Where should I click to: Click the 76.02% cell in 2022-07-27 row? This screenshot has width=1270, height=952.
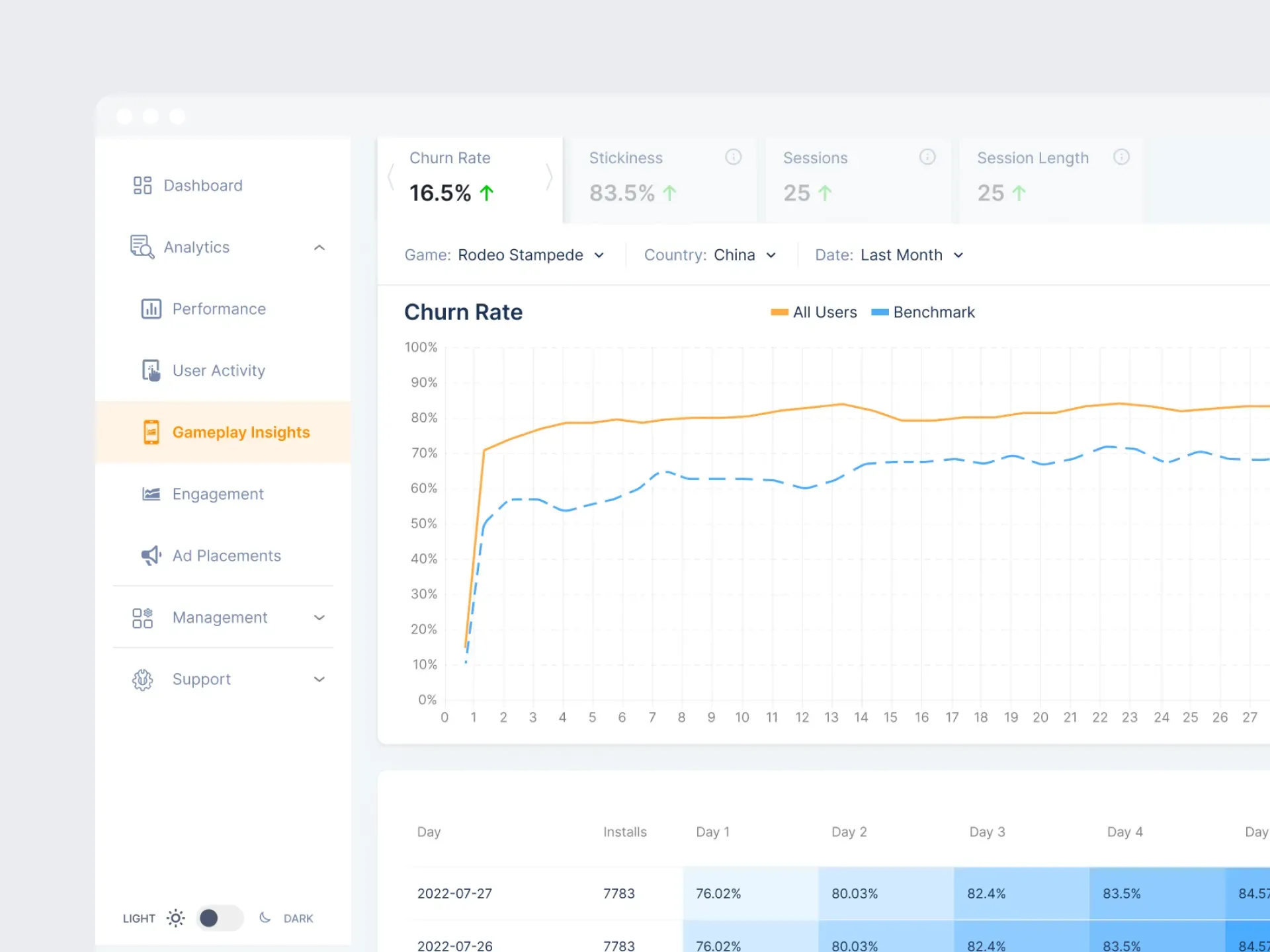(751, 893)
